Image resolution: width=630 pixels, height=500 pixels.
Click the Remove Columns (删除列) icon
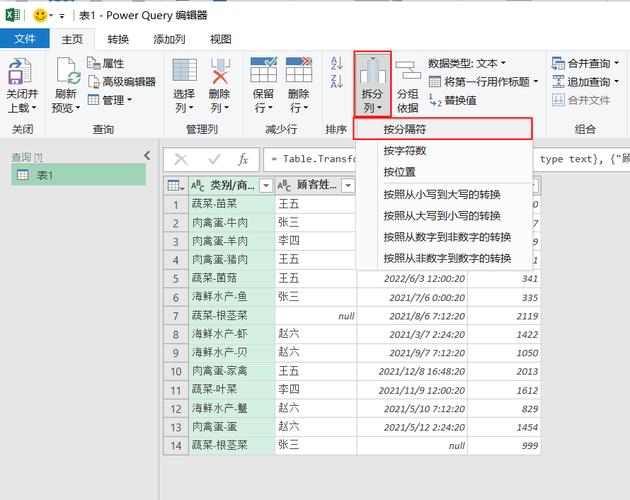click(x=220, y=71)
